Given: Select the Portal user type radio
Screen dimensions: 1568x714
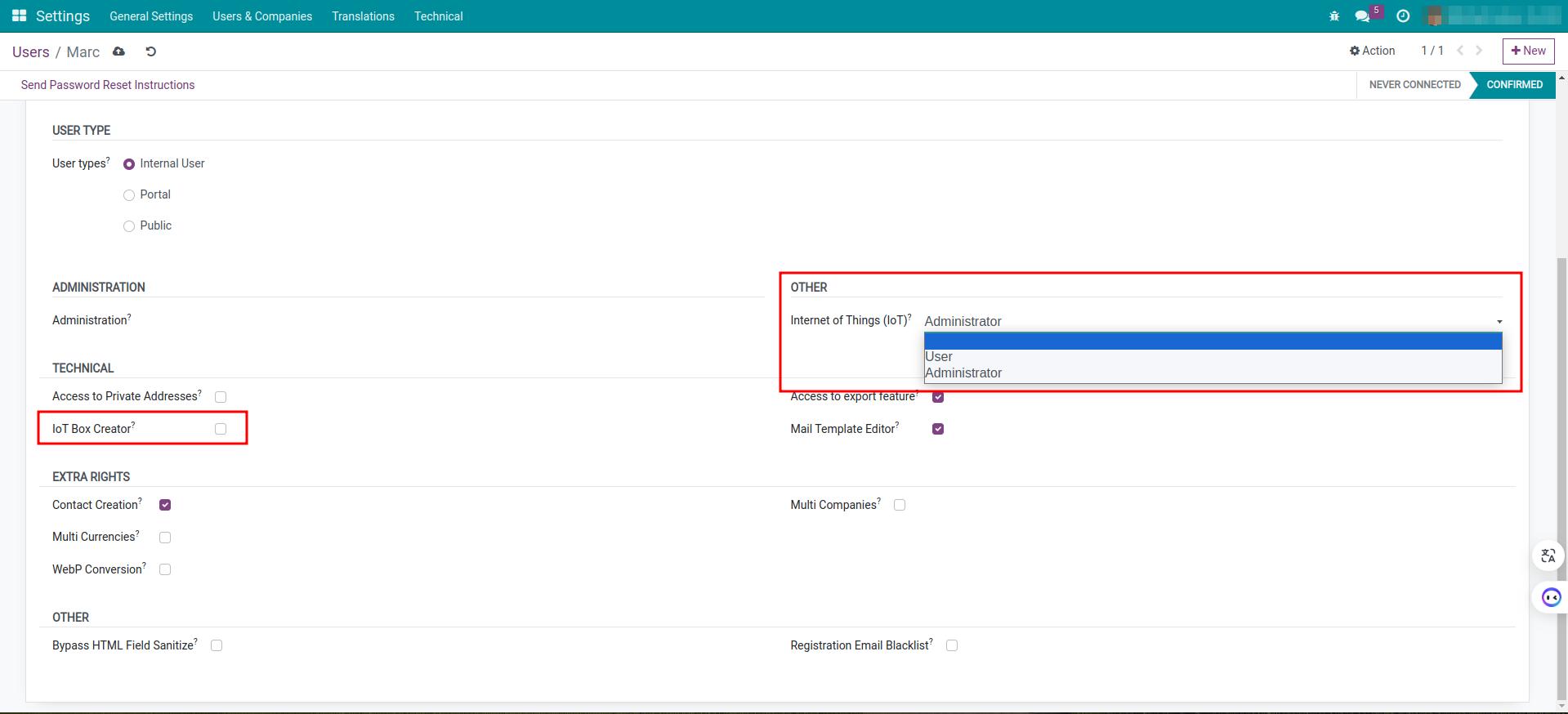Looking at the screenshot, I should [x=129, y=195].
